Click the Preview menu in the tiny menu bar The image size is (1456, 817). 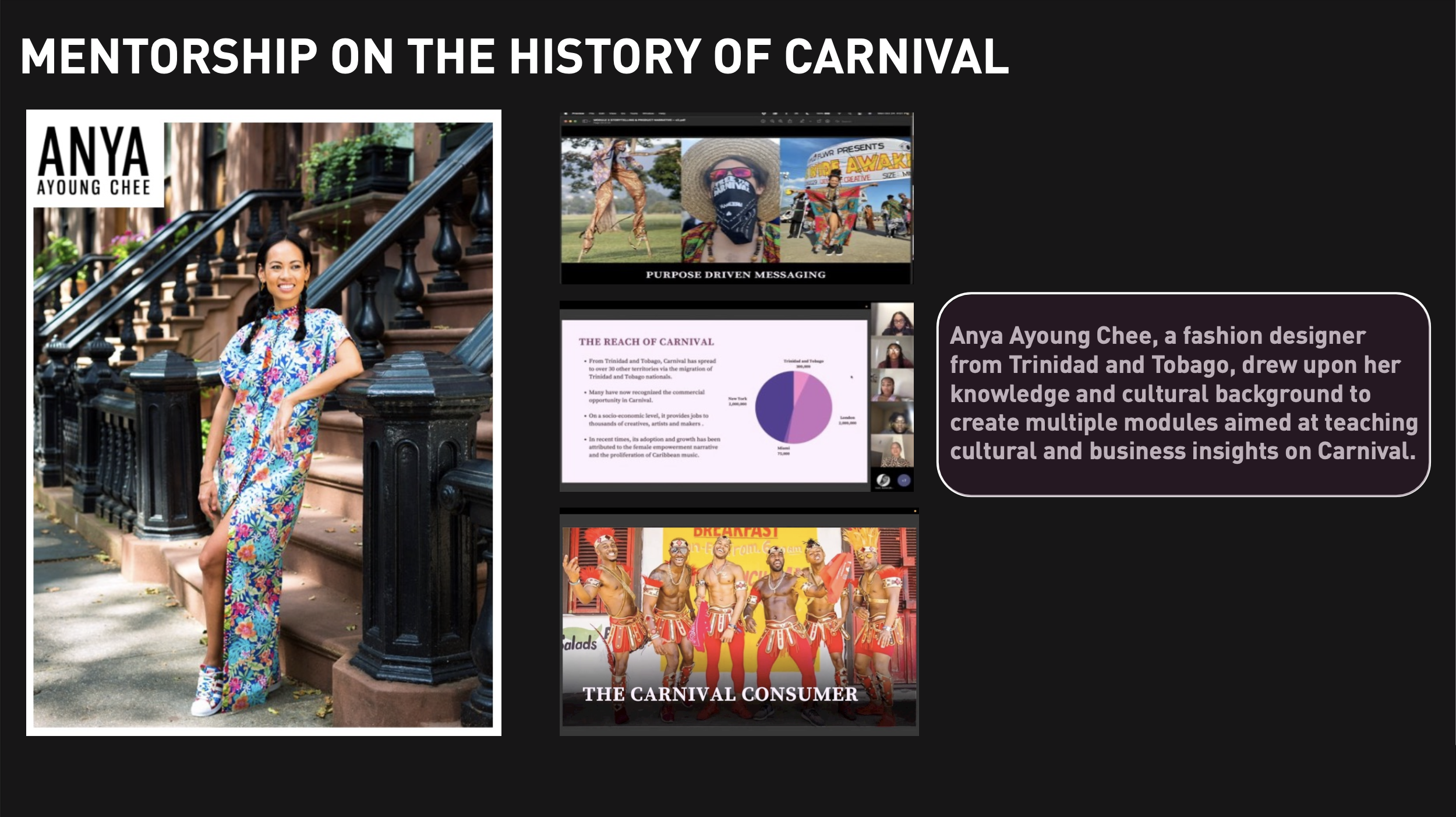[578, 114]
